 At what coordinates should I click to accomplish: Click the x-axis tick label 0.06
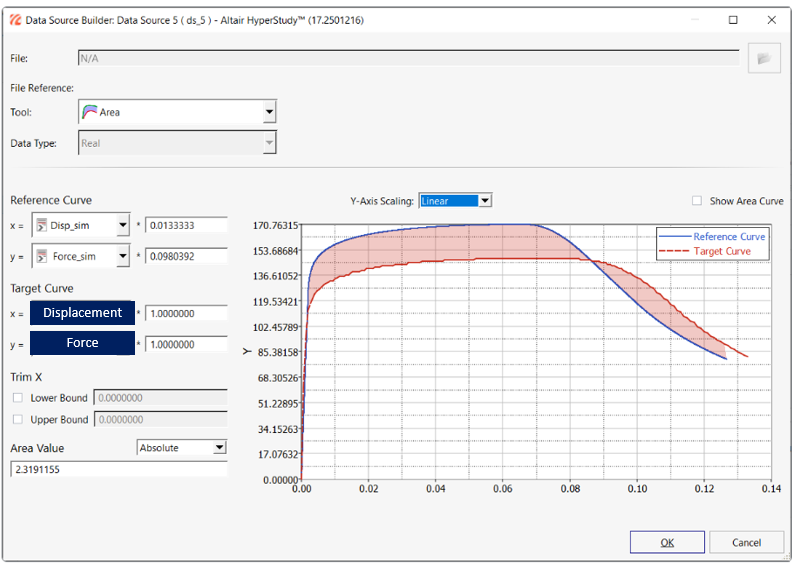(x=503, y=488)
